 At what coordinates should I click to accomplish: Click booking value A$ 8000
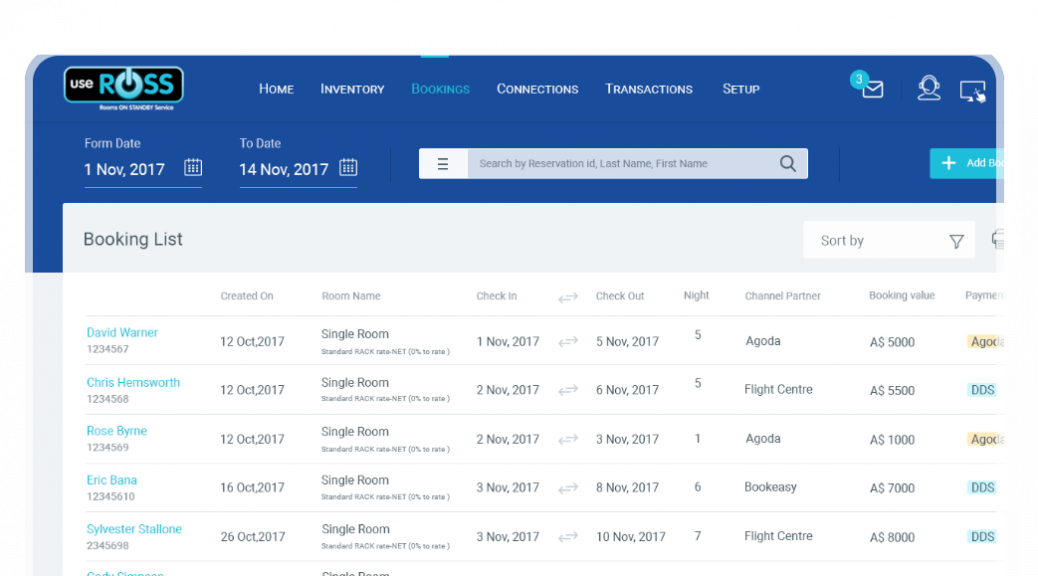892,537
